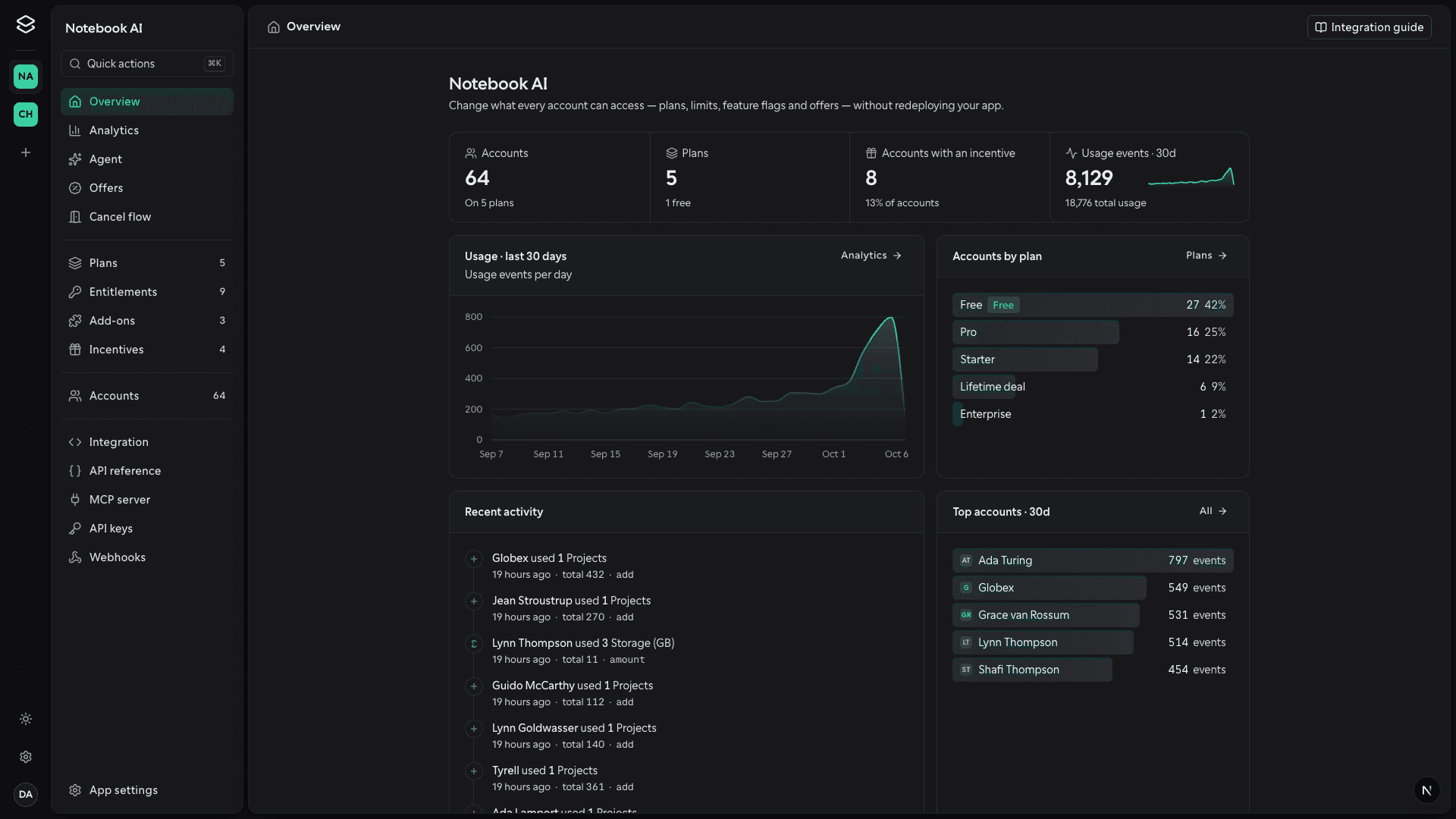
Task: Follow the All link in Top accounts
Action: coord(1213,511)
